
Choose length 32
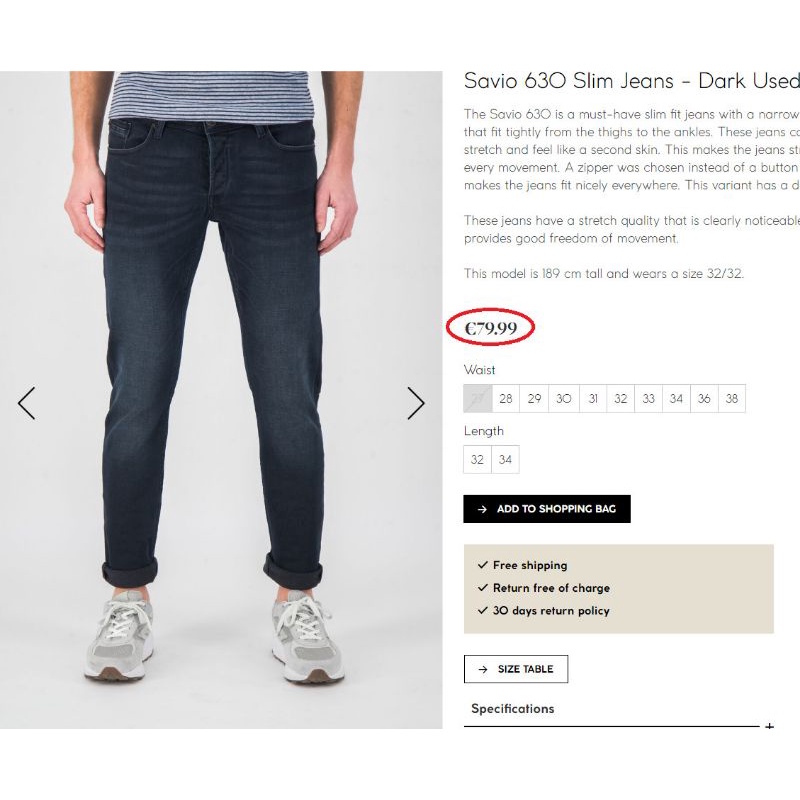pos(477,460)
